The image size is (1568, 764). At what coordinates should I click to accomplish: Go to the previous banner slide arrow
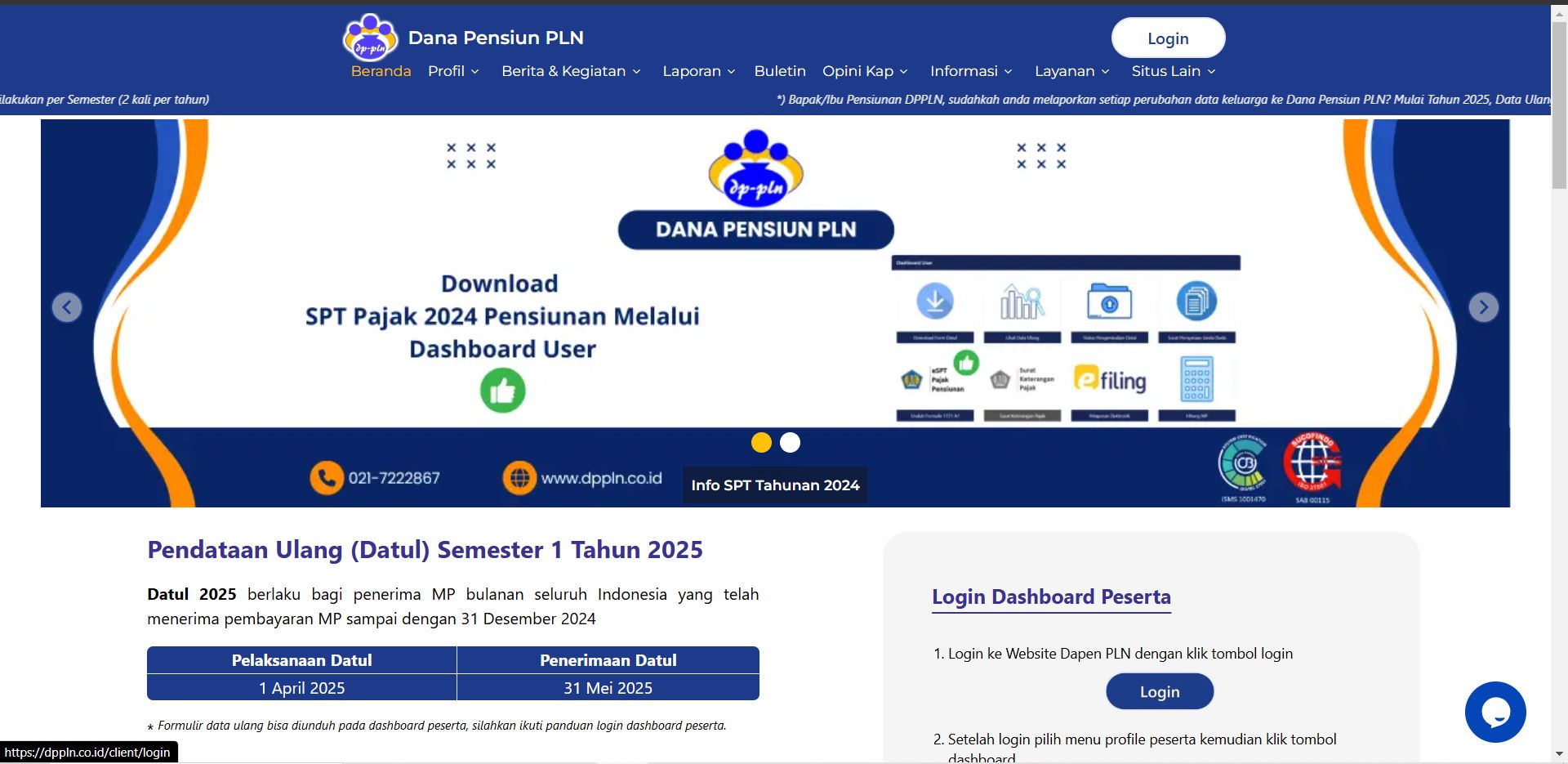pyautogui.click(x=67, y=307)
